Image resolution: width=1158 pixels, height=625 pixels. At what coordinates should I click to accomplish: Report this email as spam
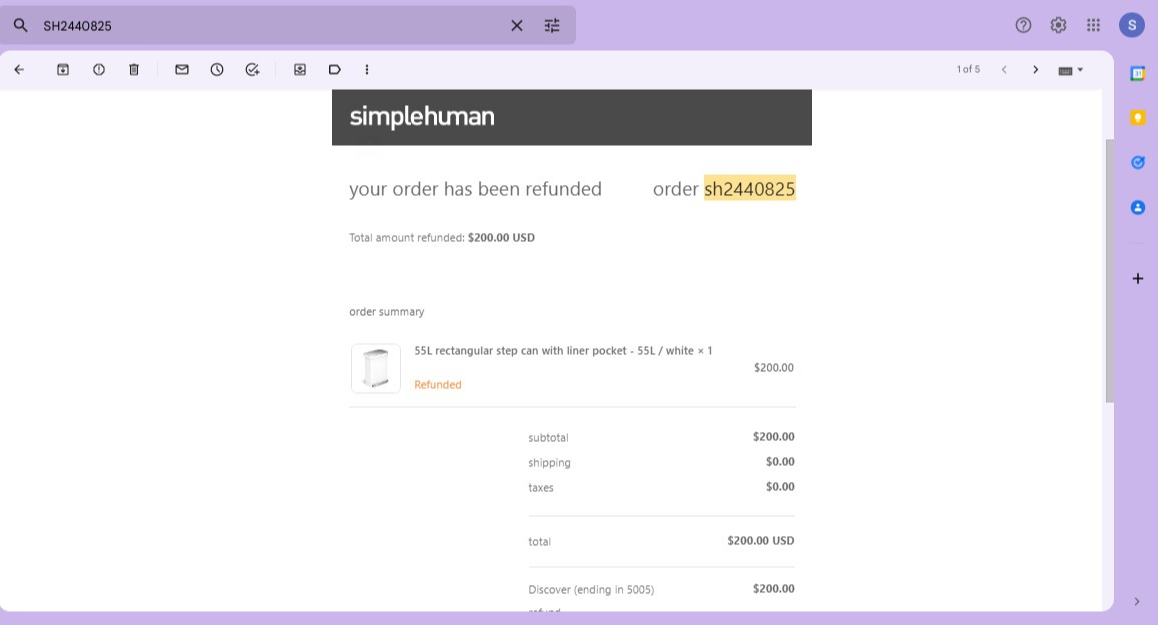98,69
